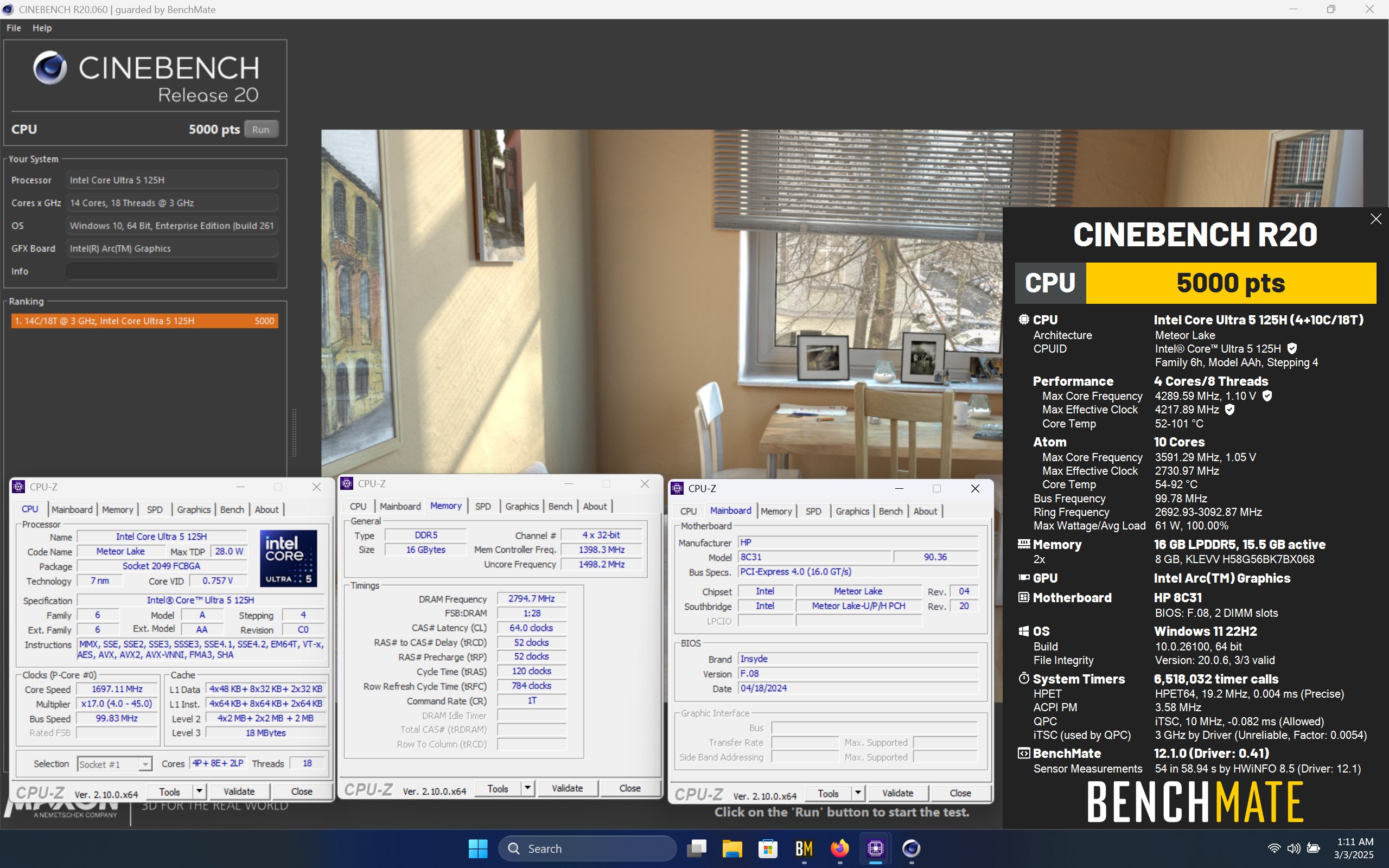
Task: Click Validate in Mainboard CPU-Z window
Action: click(897, 793)
